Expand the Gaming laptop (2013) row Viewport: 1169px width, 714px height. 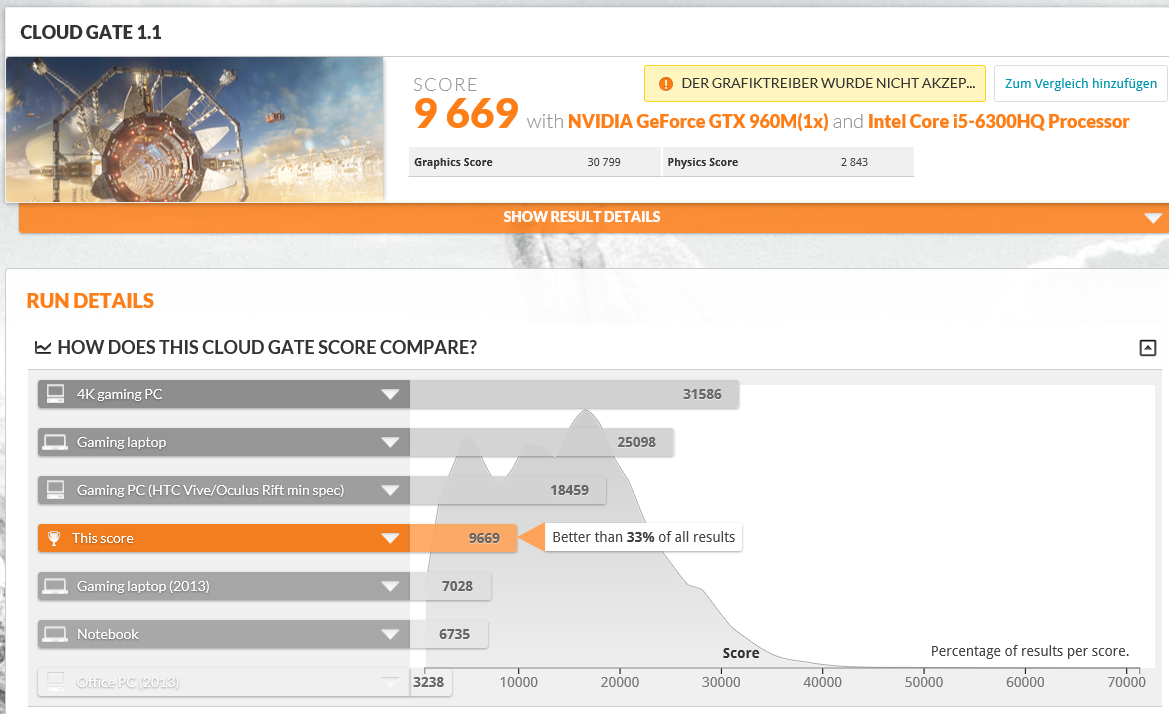tap(390, 587)
